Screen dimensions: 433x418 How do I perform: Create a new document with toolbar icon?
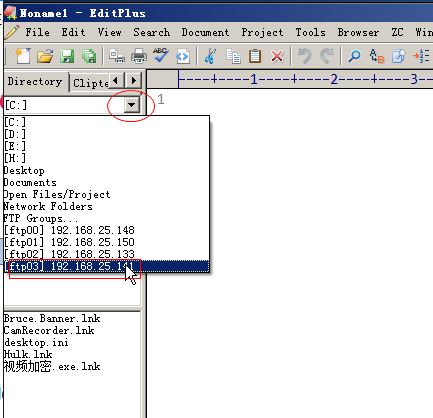pos(23,56)
